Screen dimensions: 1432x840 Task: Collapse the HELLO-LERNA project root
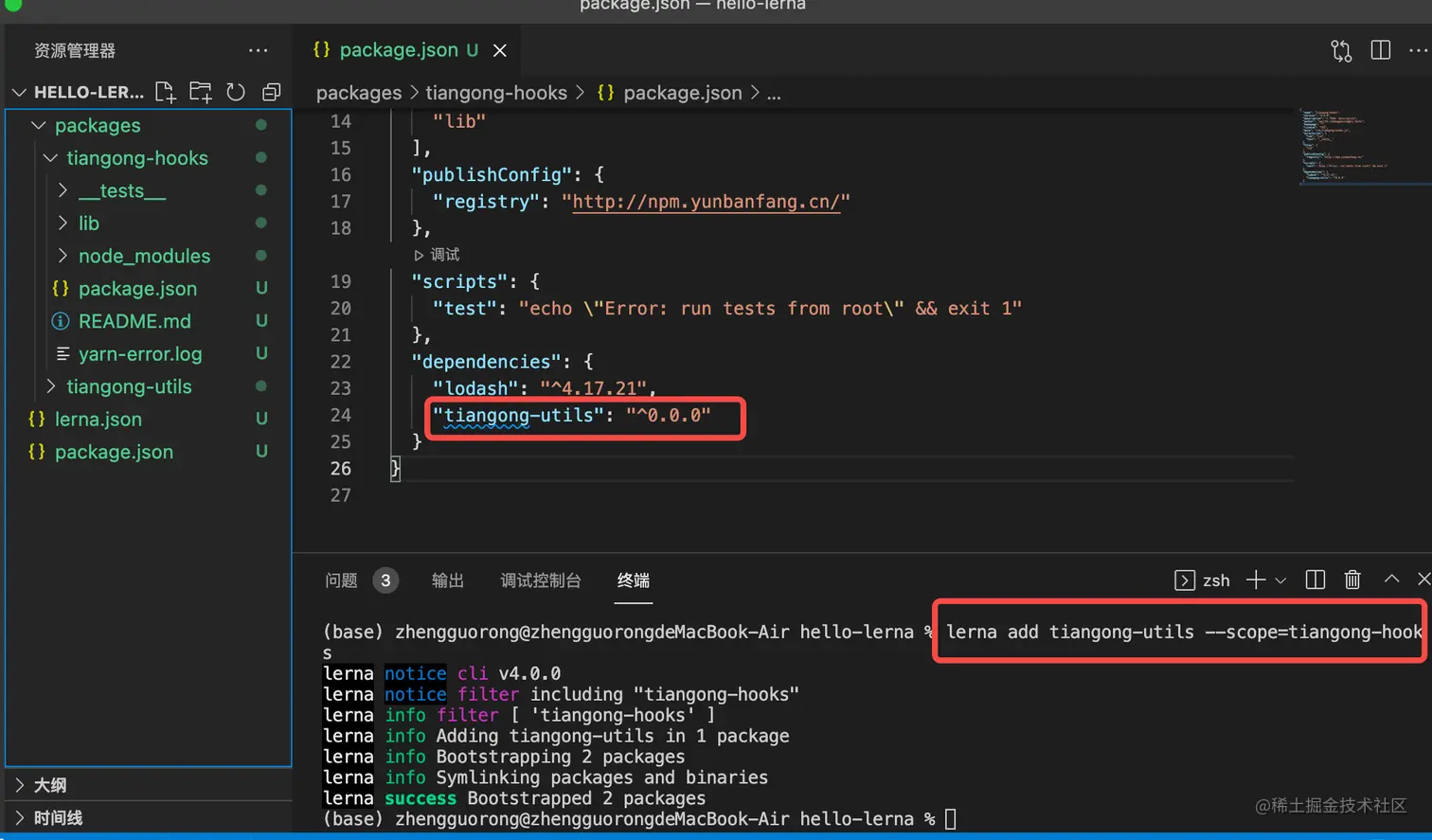click(19, 92)
